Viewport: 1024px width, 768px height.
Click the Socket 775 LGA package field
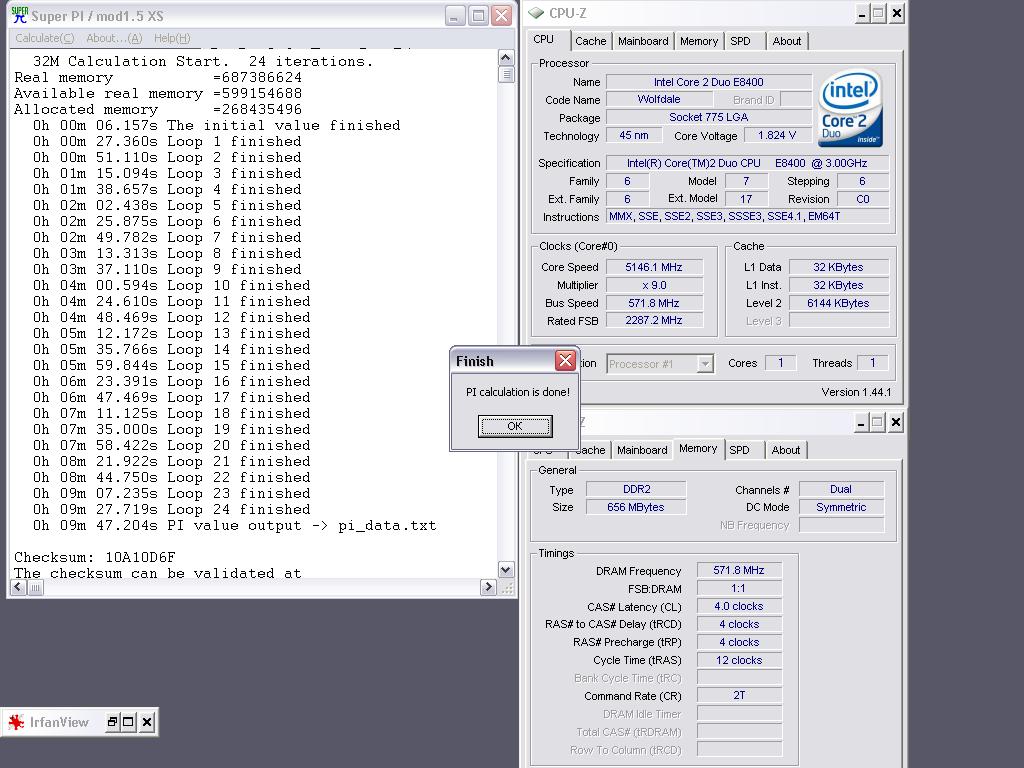(x=709, y=118)
